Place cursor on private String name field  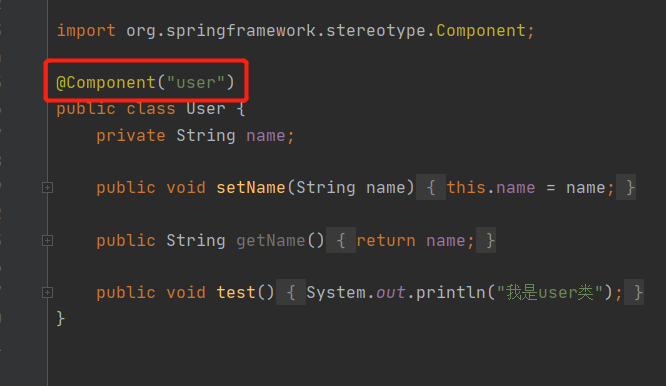pyautogui.click(x=195, y=136)
